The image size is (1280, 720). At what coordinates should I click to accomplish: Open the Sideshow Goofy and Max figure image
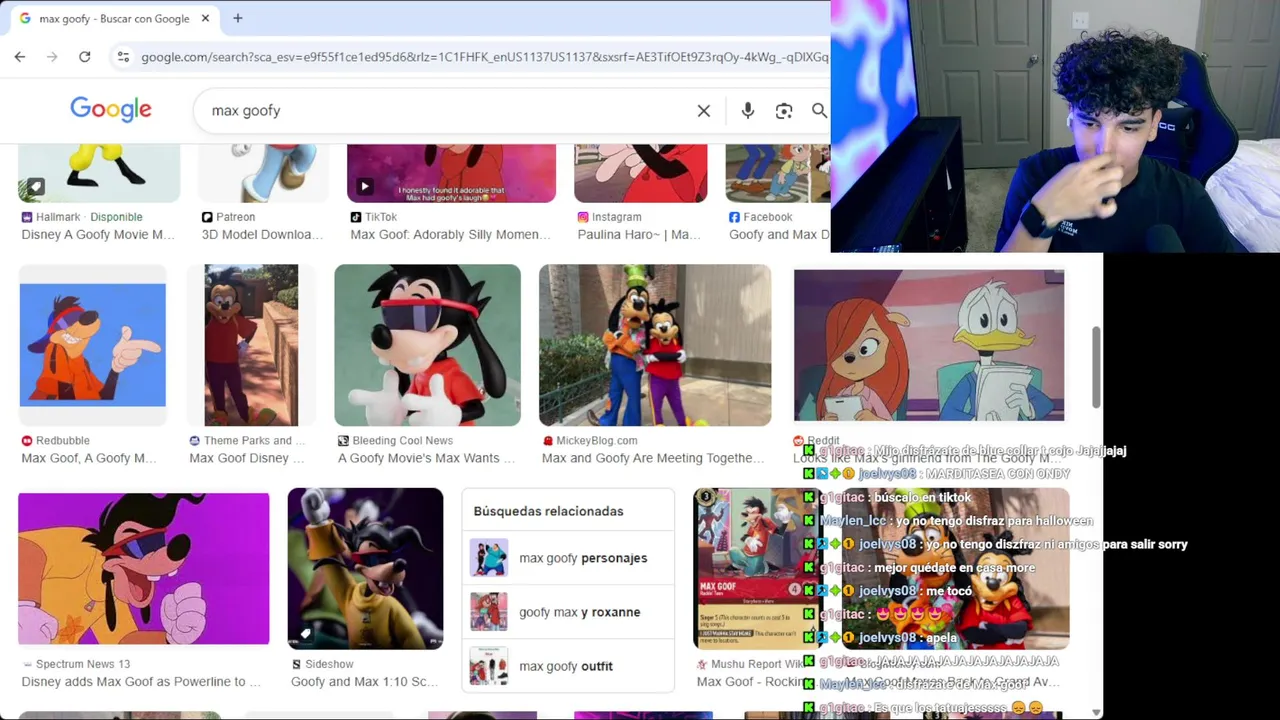tap(365, 569)
